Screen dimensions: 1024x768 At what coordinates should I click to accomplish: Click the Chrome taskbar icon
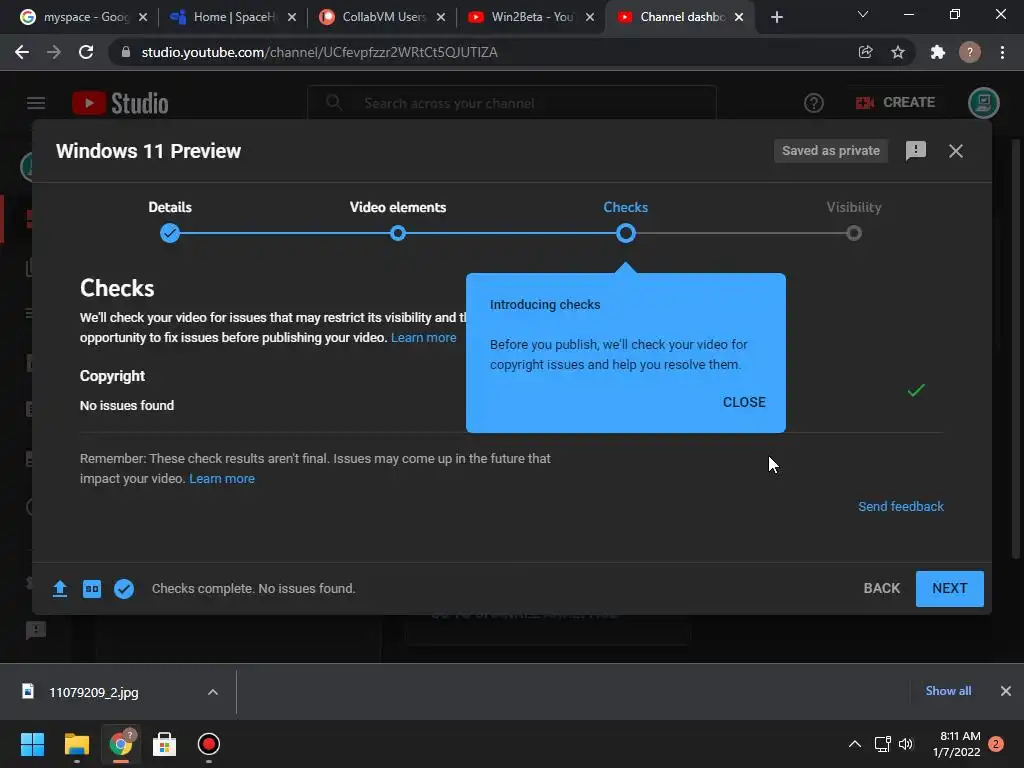point(121,744)
